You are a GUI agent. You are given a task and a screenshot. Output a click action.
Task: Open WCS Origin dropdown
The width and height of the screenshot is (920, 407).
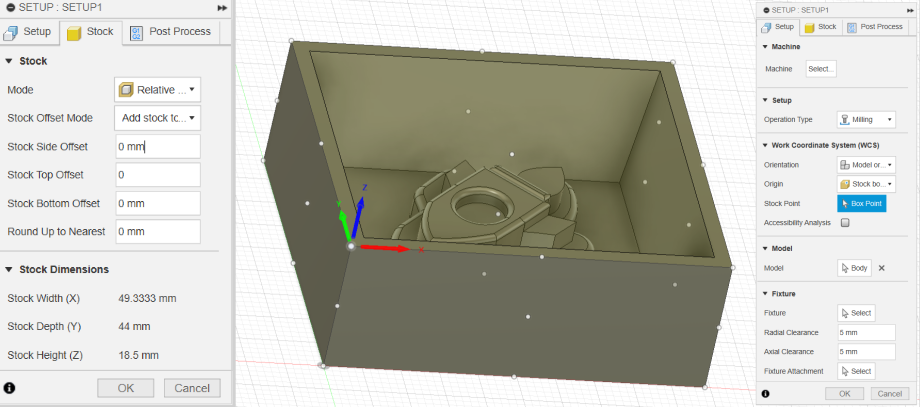[866, 184]
